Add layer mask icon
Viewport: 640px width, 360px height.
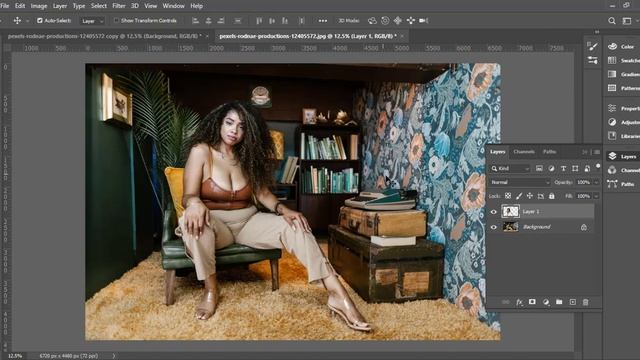point(532,302)
